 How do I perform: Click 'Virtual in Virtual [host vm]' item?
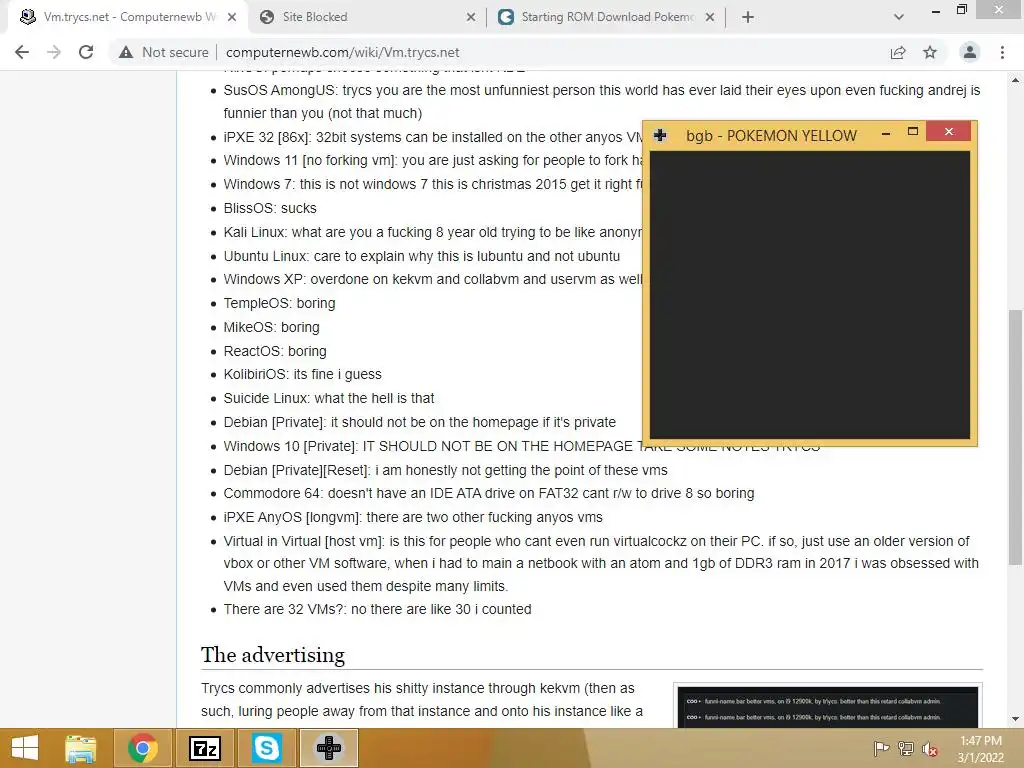601,564
